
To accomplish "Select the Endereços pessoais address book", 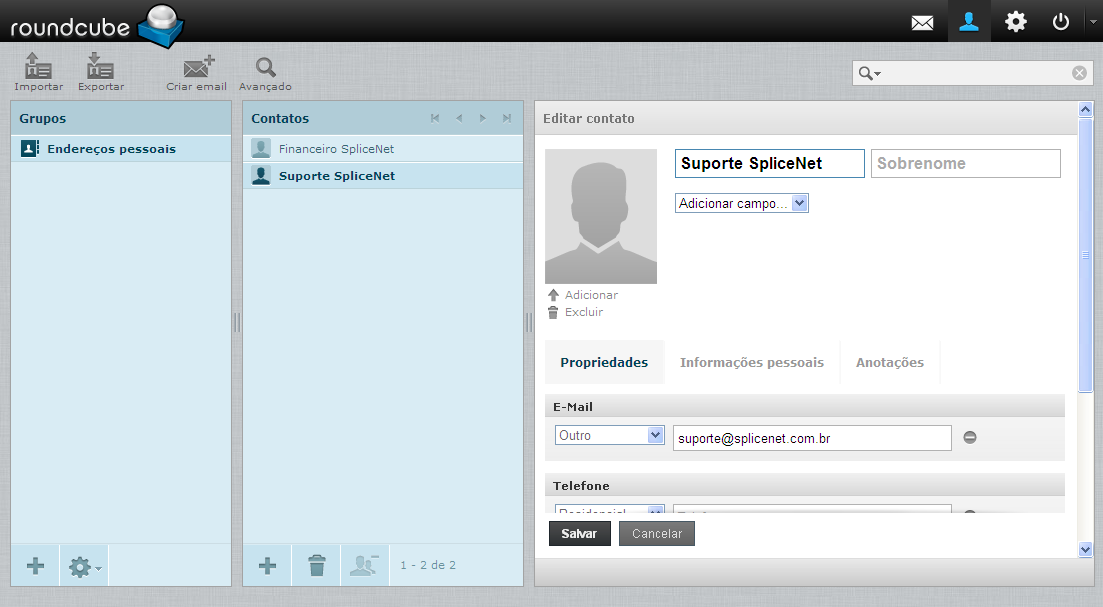I will tap(121, 149).
